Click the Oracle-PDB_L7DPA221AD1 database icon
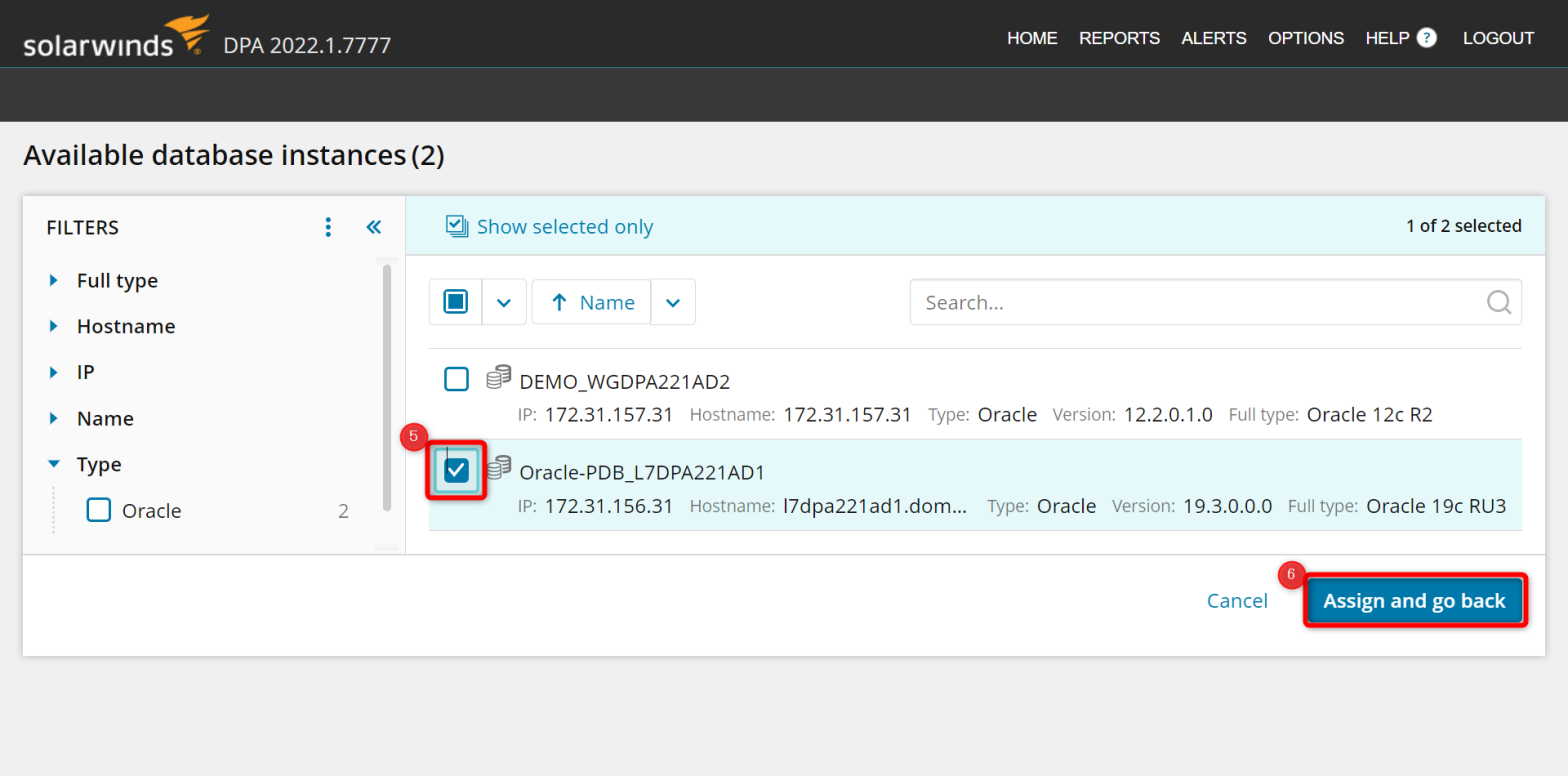1568x776 pixels. (498, 468)
